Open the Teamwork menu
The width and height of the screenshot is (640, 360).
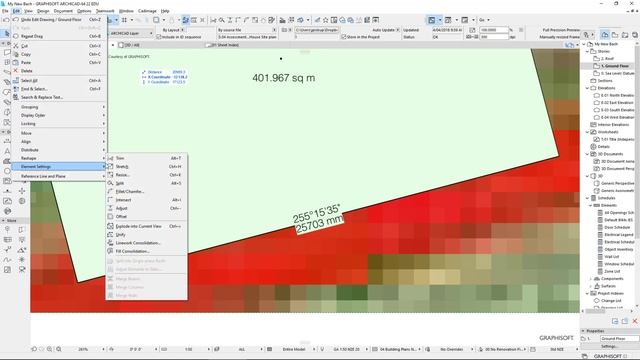click(x=105, y=11)
